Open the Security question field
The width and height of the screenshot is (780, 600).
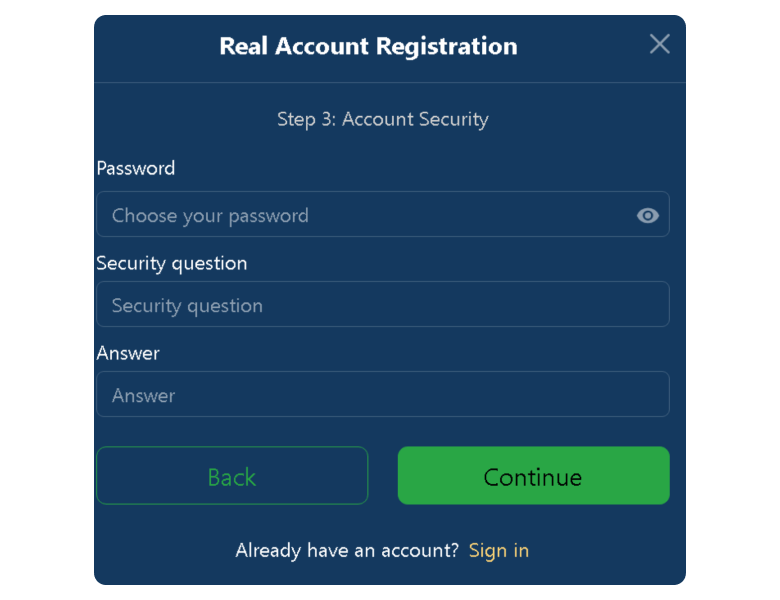tap(382, 304)
